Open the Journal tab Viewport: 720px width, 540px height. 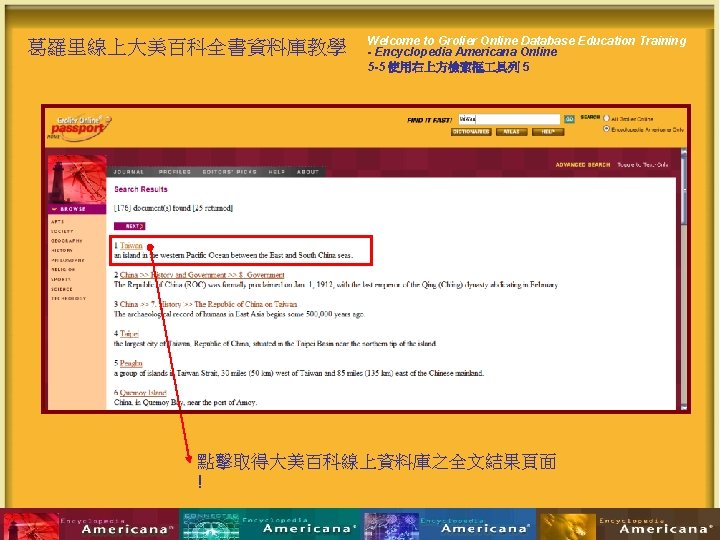tap(129, 172)
